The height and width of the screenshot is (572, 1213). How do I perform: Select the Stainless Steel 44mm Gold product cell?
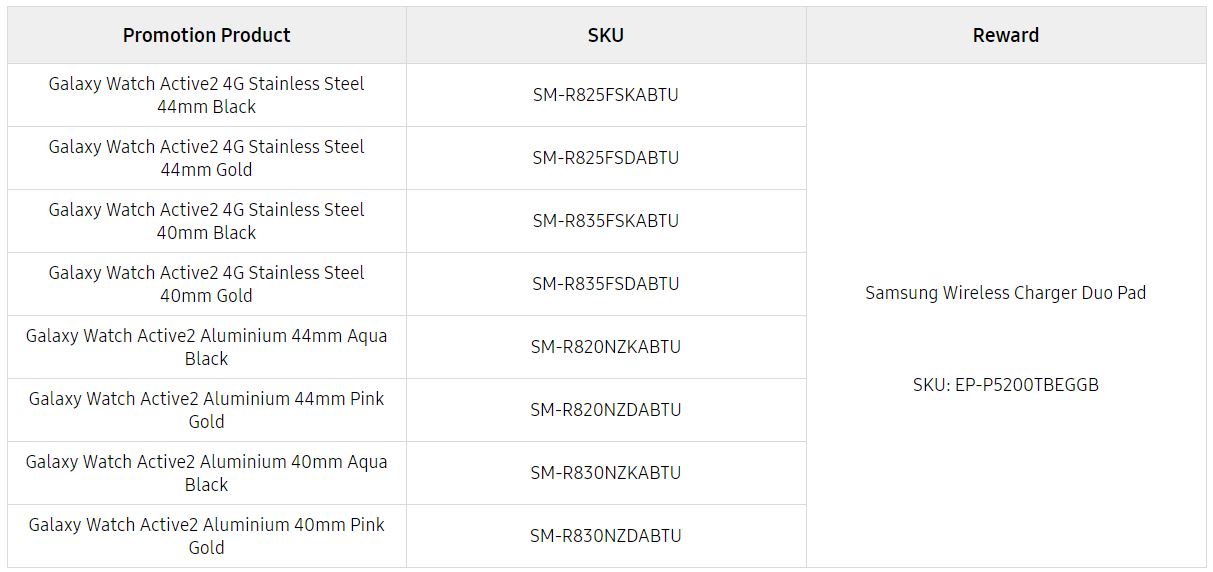coord(206,158)
